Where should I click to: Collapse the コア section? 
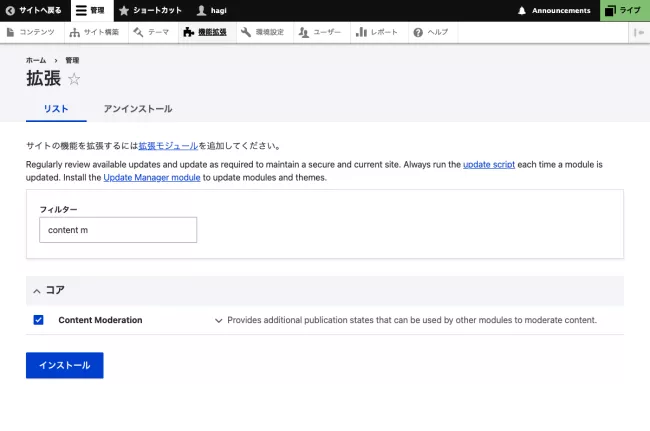click(37, 291)
